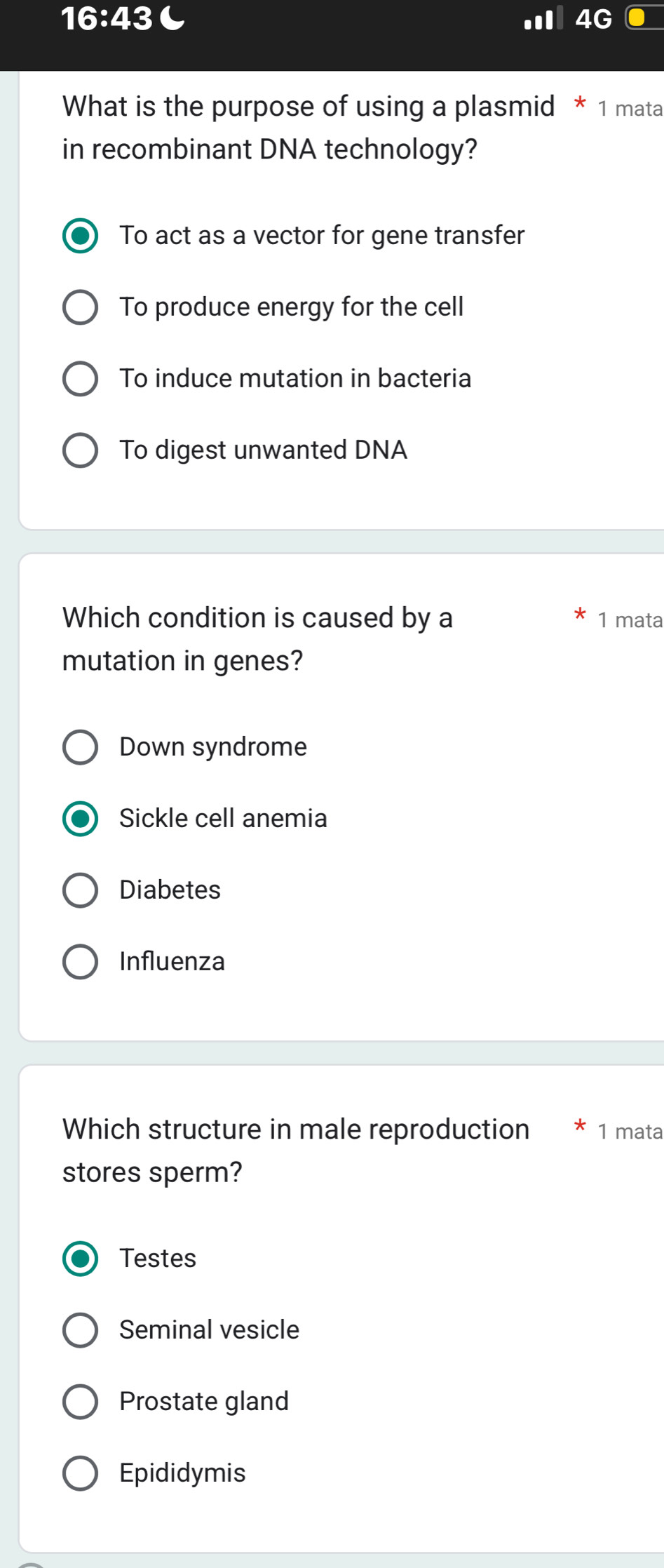Image resolution: width=664 pixels, height=1568 pixels.
Task: Choose "Sickle cell anemia" answer
Action: tap(79, 818)
